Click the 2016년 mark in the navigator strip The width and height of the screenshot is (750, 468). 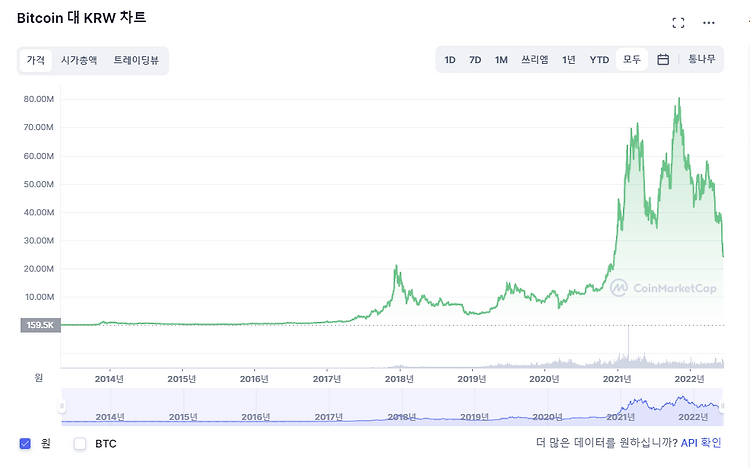click(255, 417)
